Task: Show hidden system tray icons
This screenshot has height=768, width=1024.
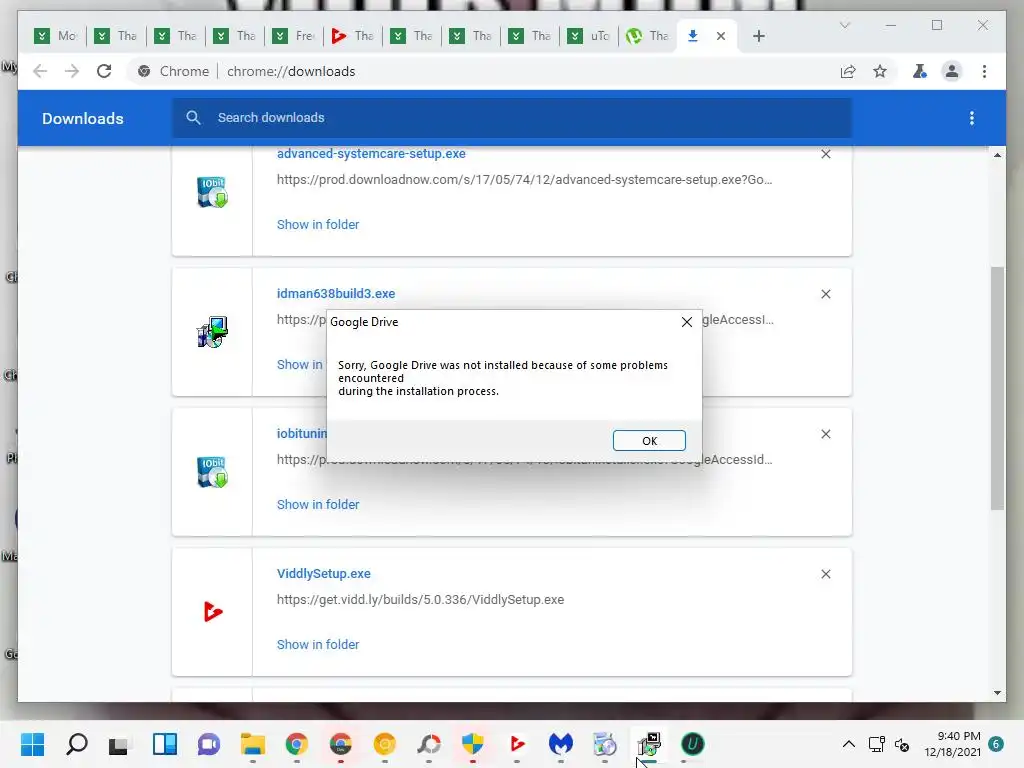Action: pos(848,744)
